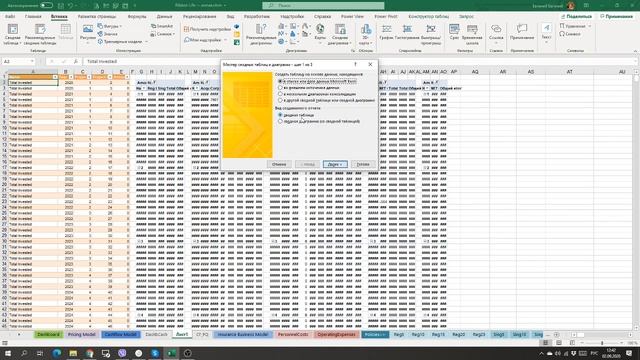Click the PivotChart (Сводная диаграмма) icon
The height and width of the screenshot is (360, 640).
pos(340,34)
